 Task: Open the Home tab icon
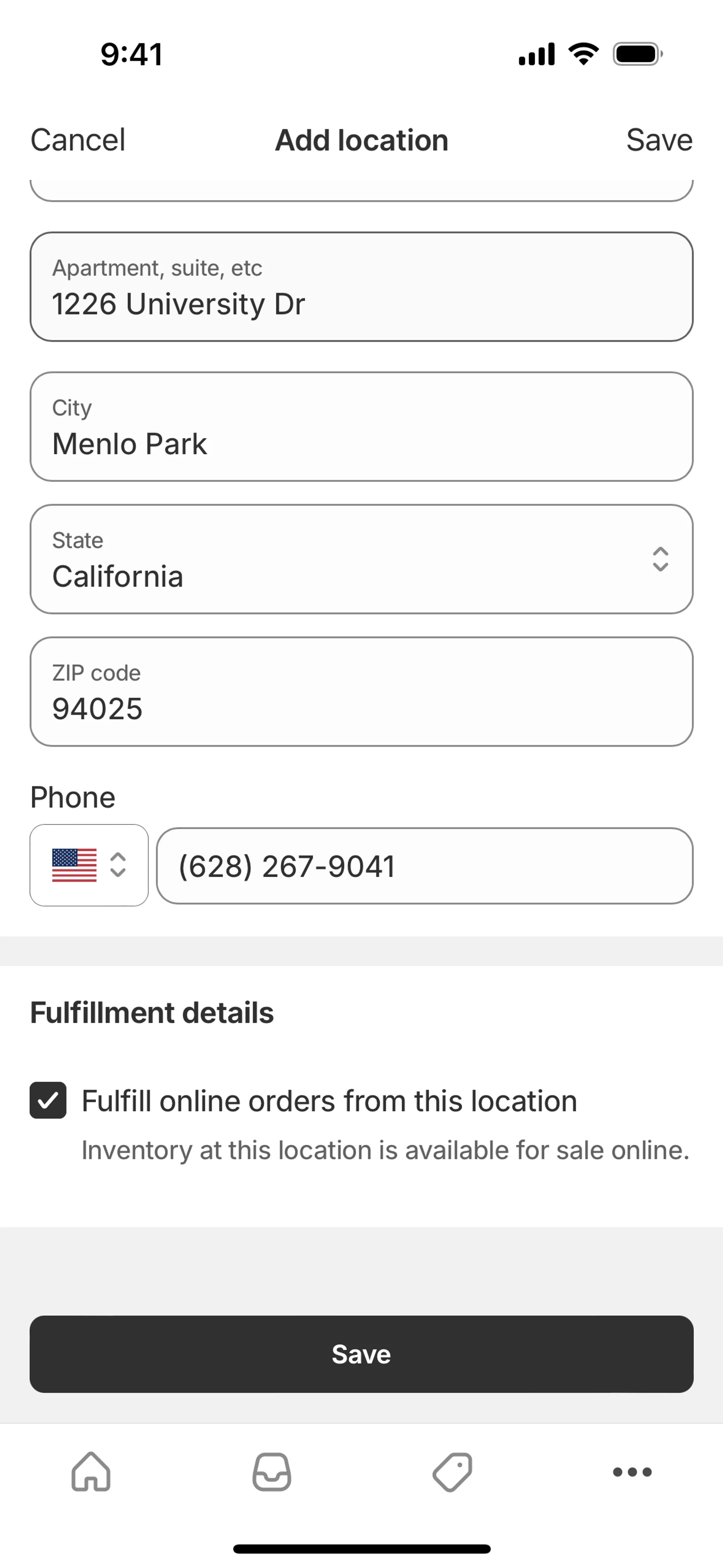pyautogui.click(x=91, y=1472)
